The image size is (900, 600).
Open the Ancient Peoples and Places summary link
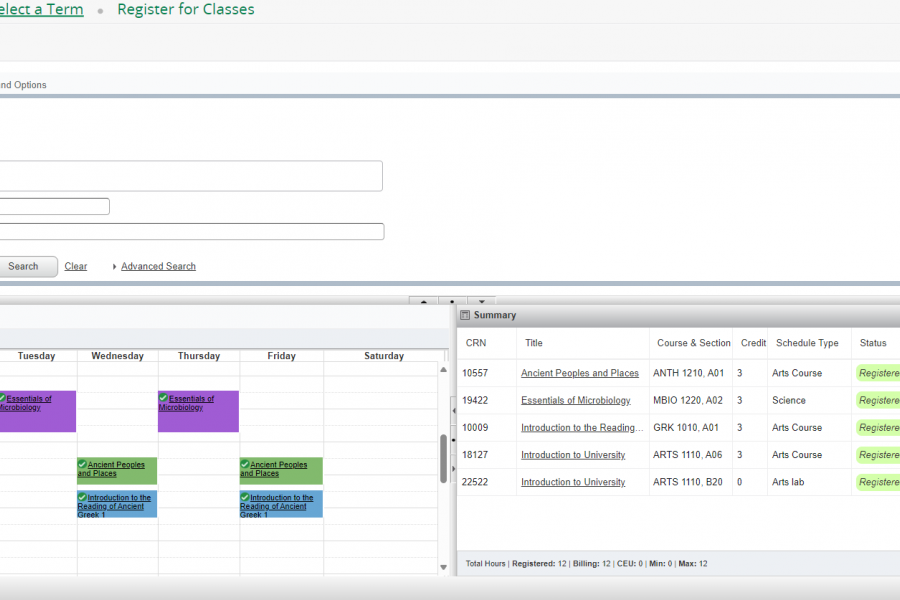point(579,374)
